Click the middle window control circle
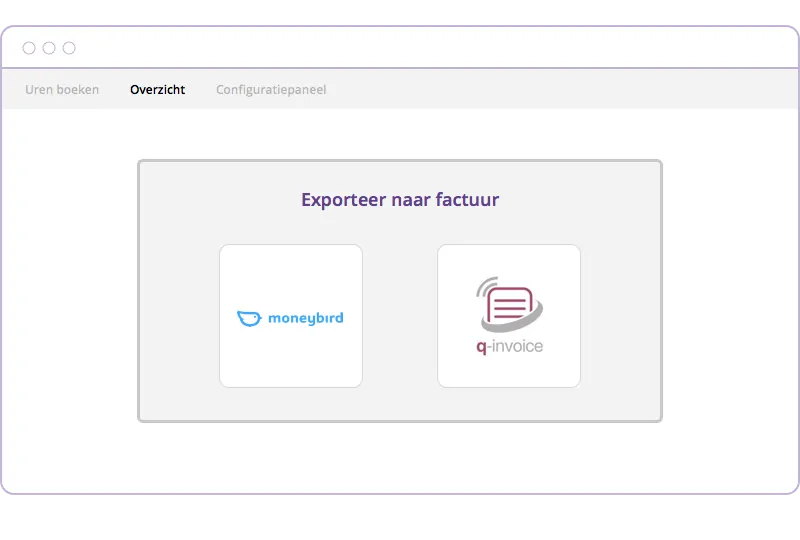 [x=49, y=48]
